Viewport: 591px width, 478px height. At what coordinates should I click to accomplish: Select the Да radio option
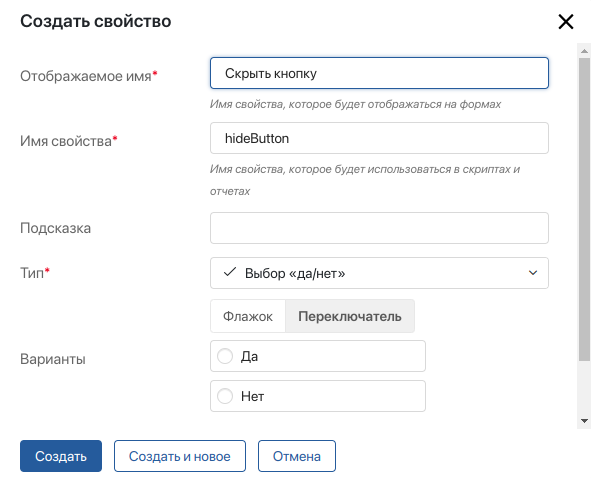[x=225, y=356]
